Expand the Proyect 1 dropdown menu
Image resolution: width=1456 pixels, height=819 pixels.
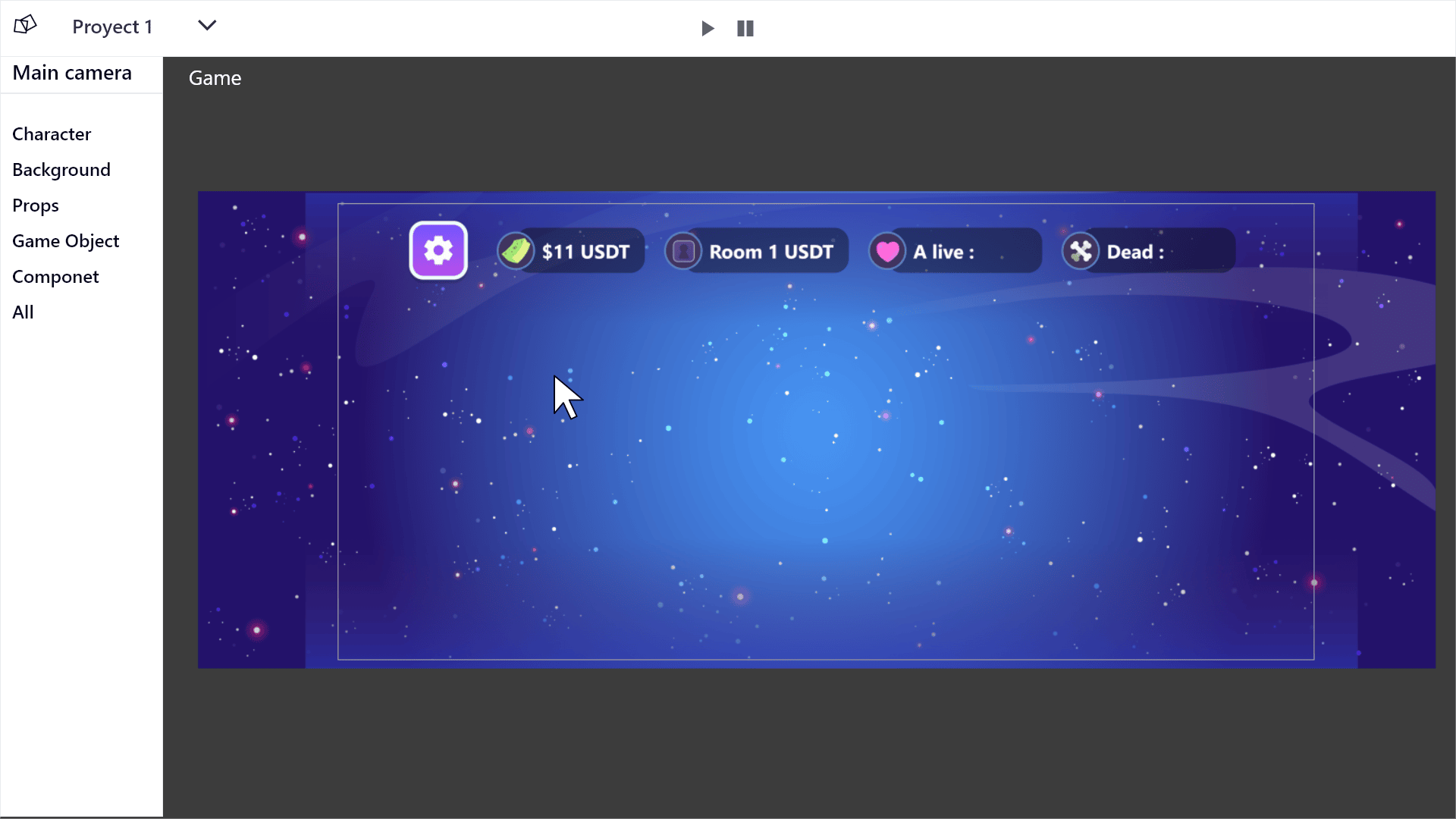(206, 26)
